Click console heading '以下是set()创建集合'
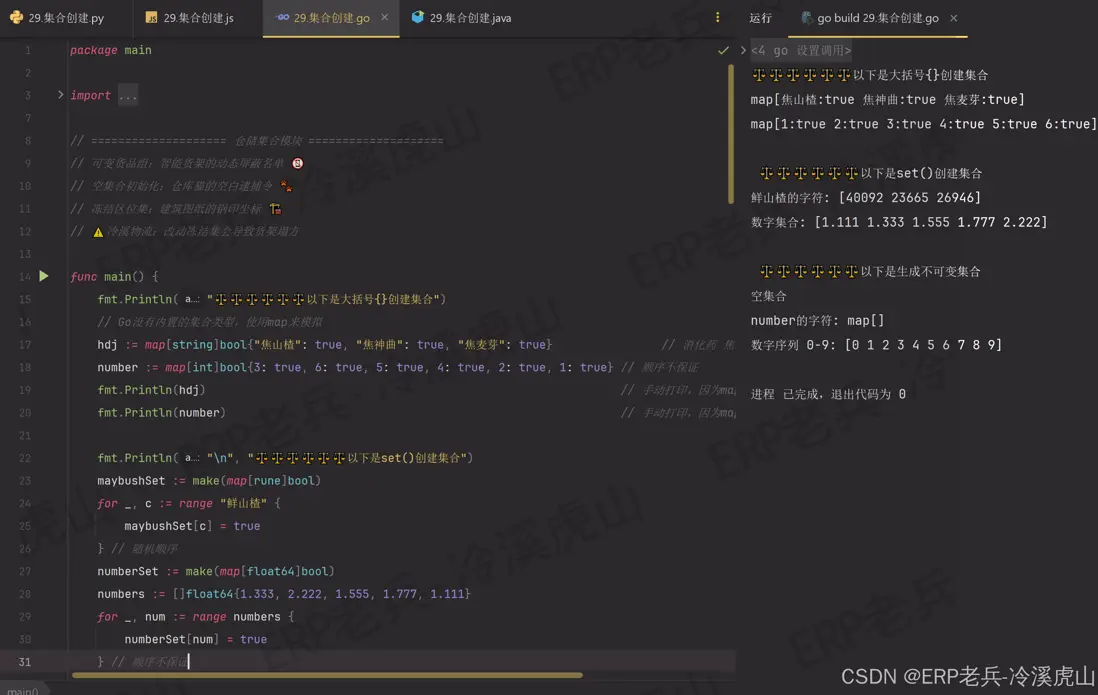Screen dimensions: 1098x695 [921, 173]
